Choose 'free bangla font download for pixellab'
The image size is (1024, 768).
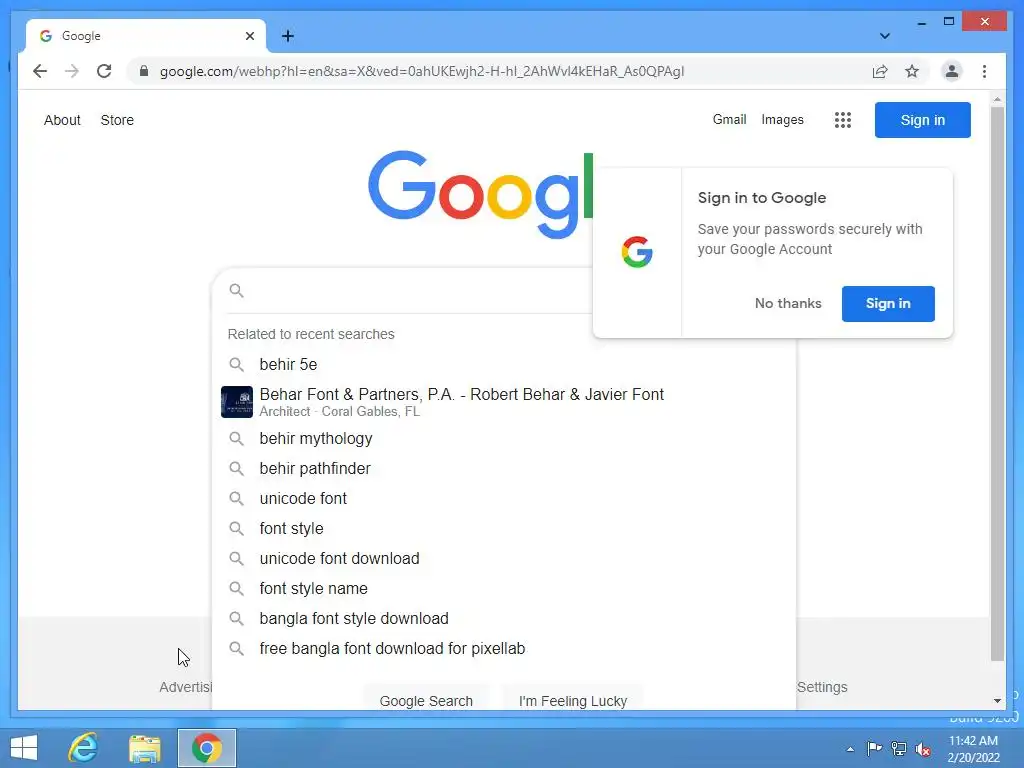coord(504,649)
